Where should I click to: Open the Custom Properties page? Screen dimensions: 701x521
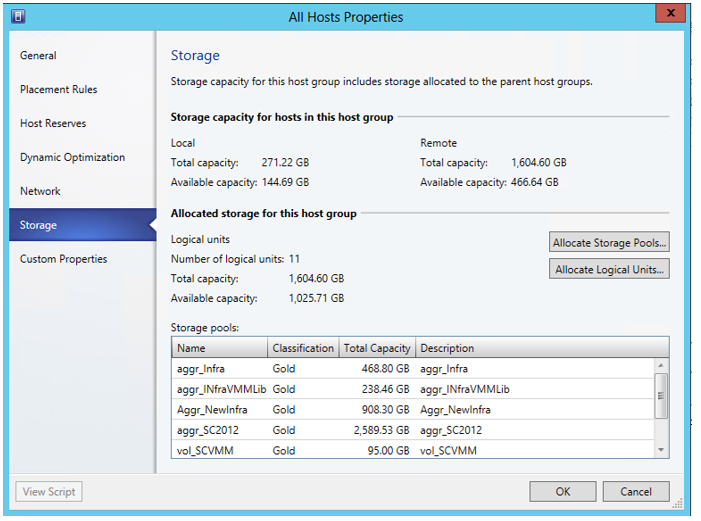(63, 260)
